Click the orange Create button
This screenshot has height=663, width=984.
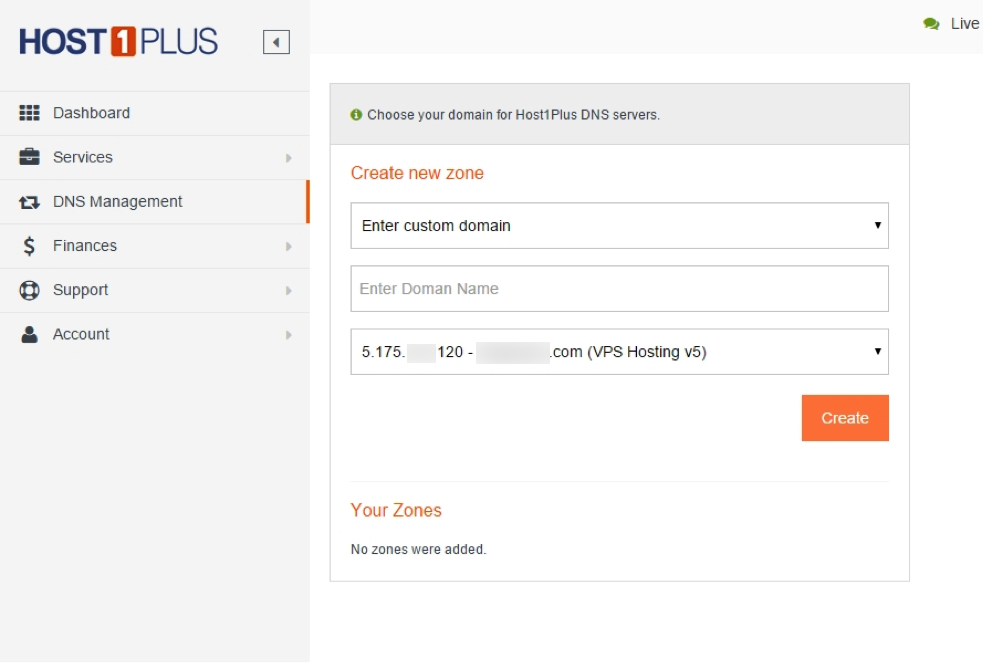[x=845, y=418]
